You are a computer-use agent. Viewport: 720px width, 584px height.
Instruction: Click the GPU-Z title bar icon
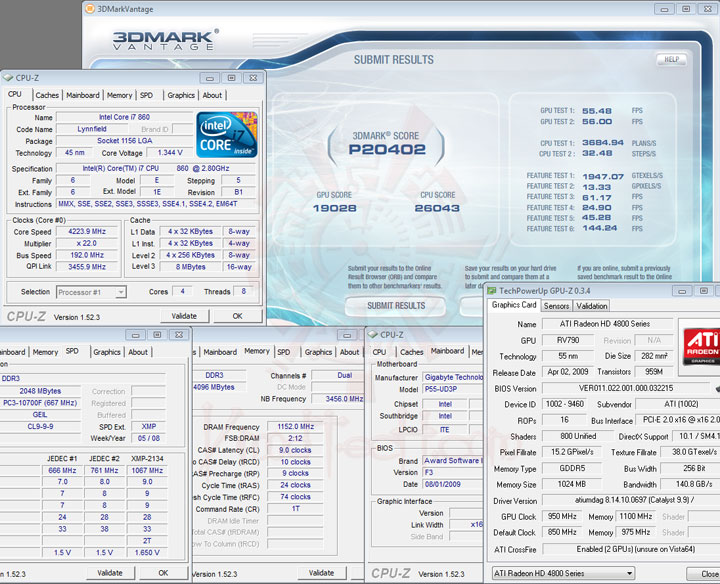tap(492, 291)
